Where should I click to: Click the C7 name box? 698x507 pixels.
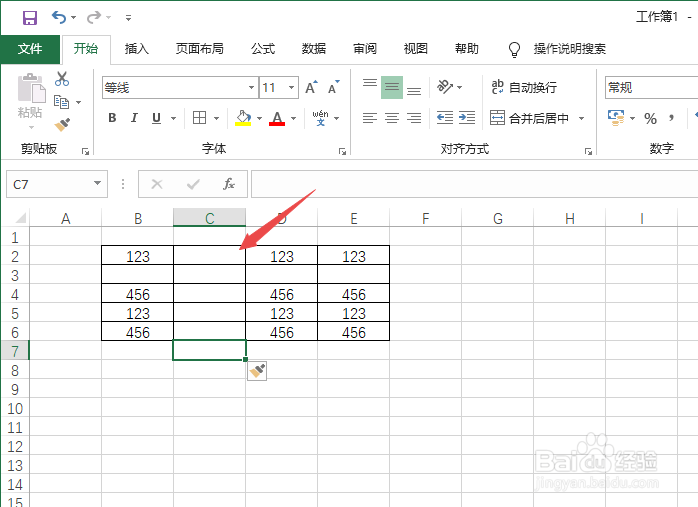[49, 184]
